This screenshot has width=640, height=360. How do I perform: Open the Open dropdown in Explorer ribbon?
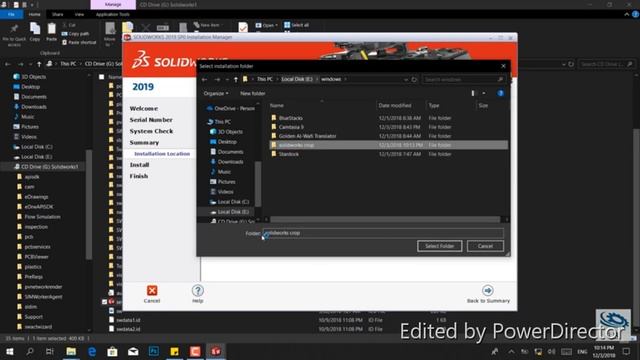coord(267,25)
